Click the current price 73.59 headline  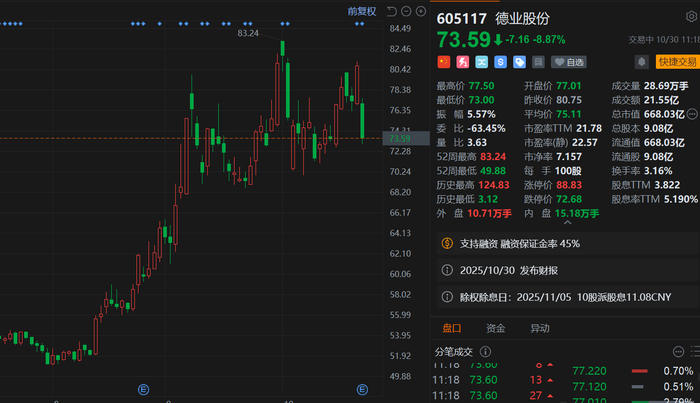coord(463,39)
